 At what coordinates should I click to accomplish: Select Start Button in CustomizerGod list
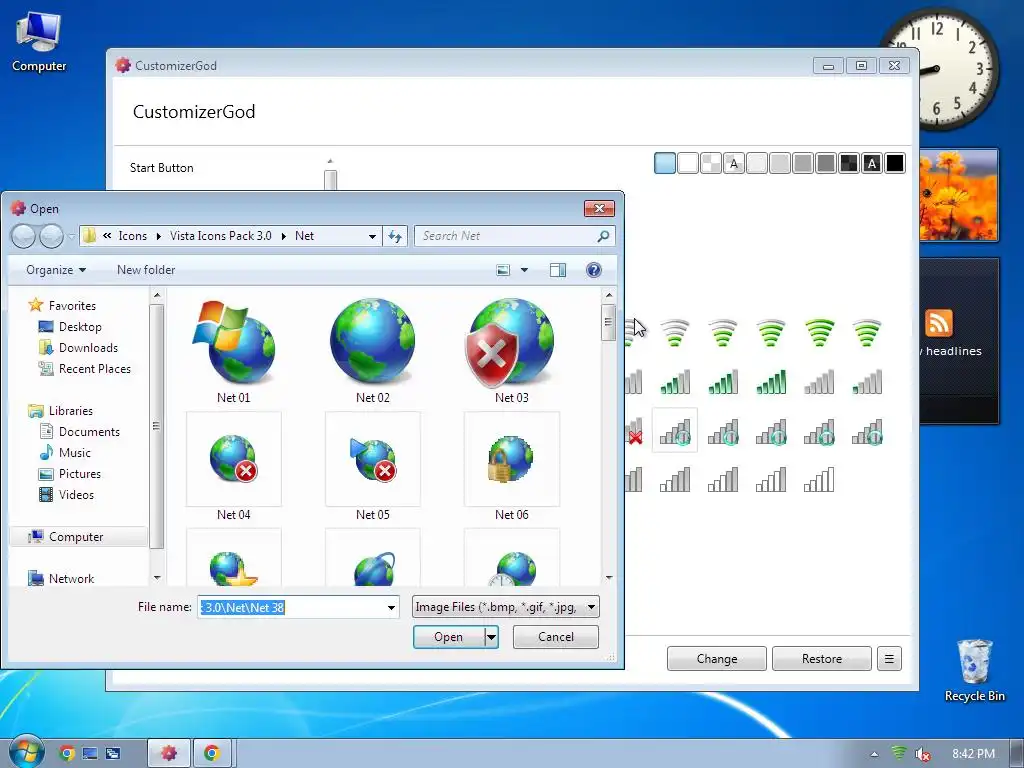pos(161,168)
